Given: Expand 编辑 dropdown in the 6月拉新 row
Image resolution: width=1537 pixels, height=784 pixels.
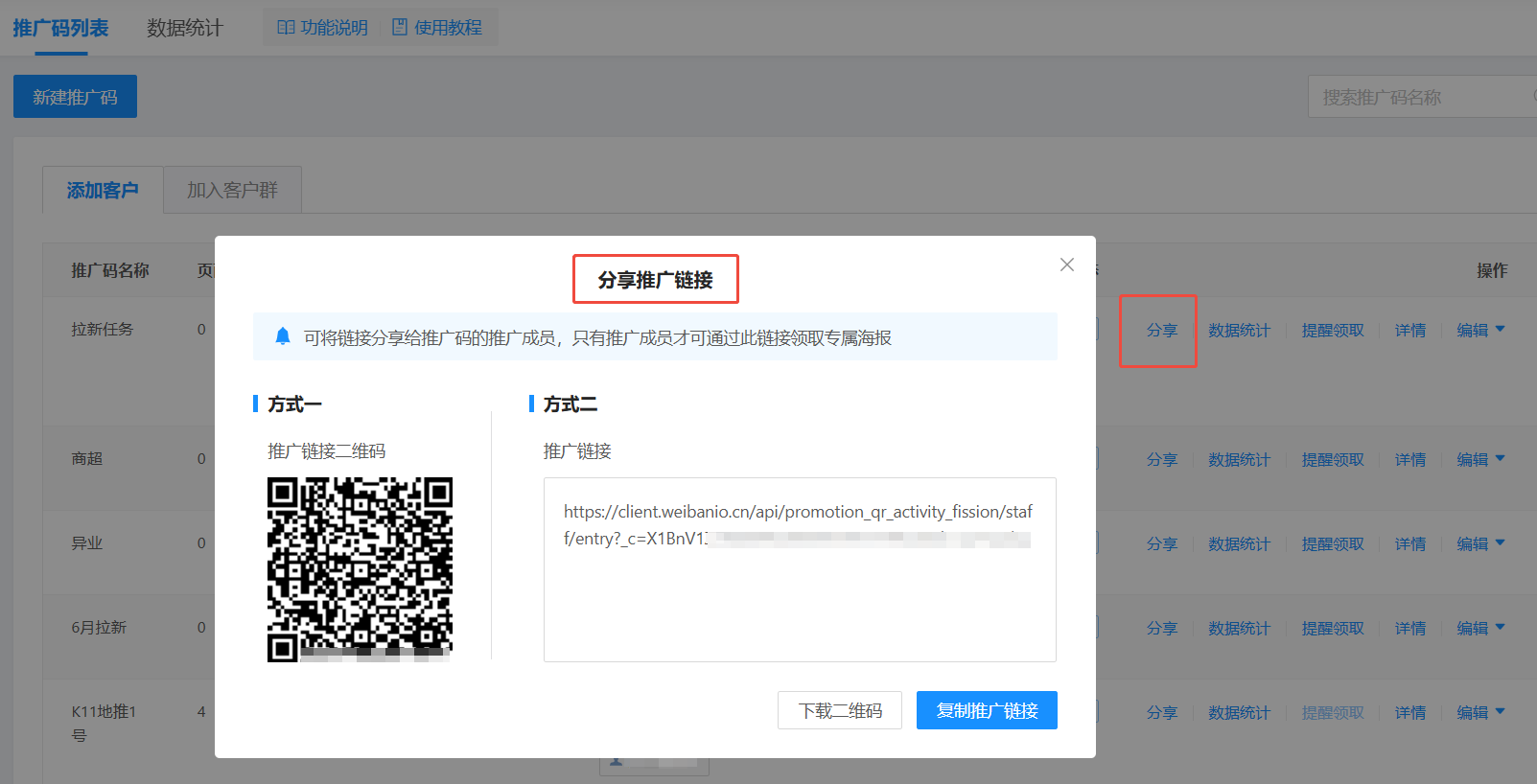Looking at the screenshot, I should pos(1481,628).
